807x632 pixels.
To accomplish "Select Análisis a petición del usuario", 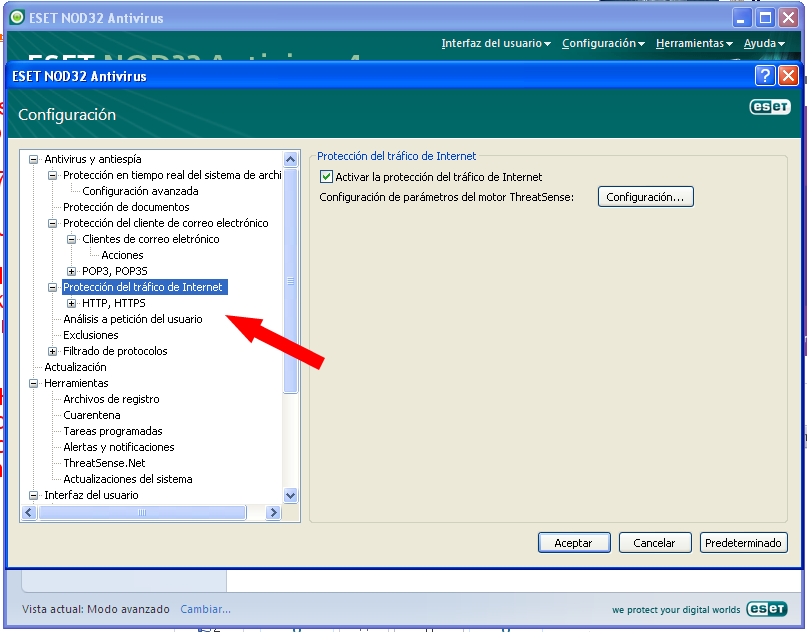I will (133, 319).
